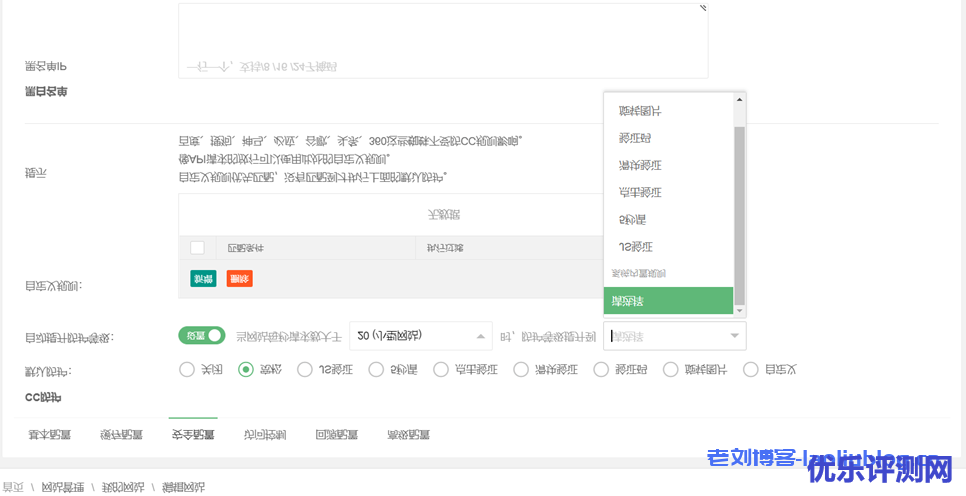Pick the highlighted green 请选择 option in the list
Viewport: 966px width, 496px height.
point(668,301)
